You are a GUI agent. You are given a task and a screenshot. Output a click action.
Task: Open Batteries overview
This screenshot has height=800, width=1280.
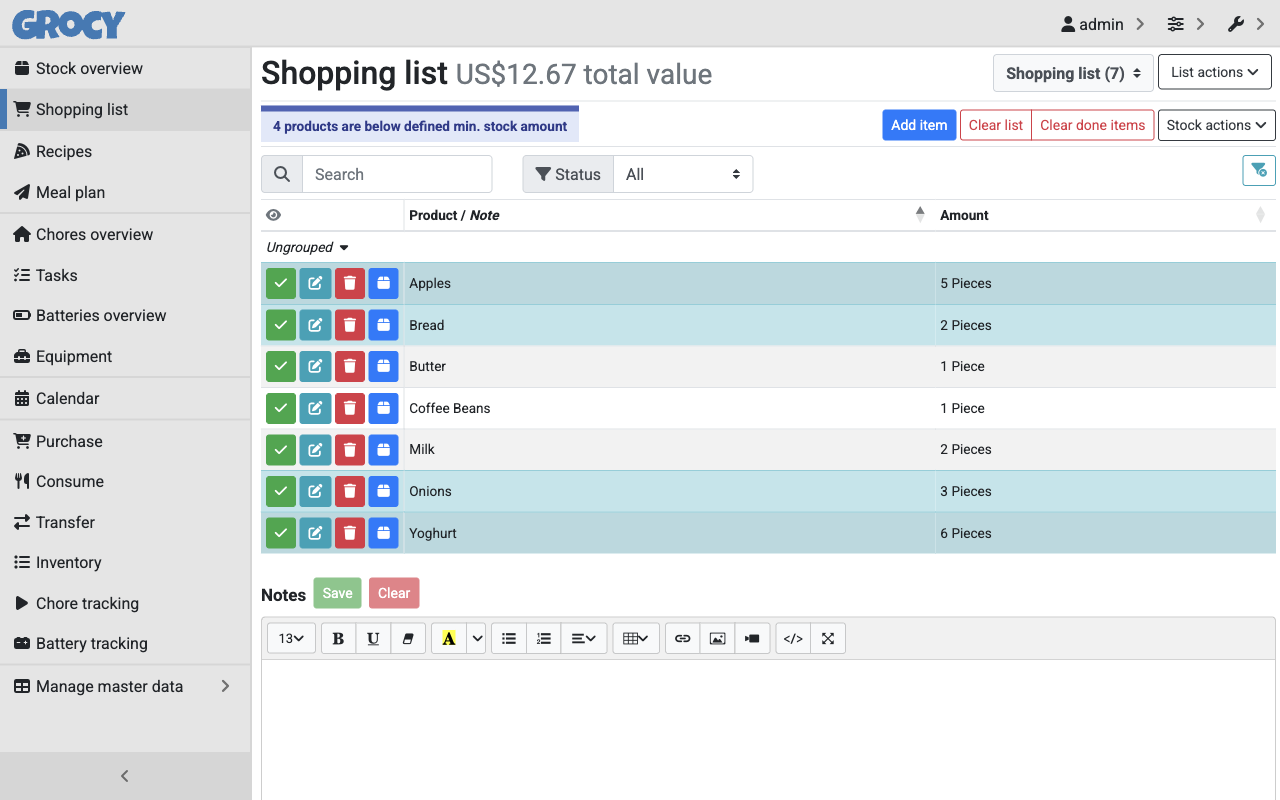tap(125, 315)
